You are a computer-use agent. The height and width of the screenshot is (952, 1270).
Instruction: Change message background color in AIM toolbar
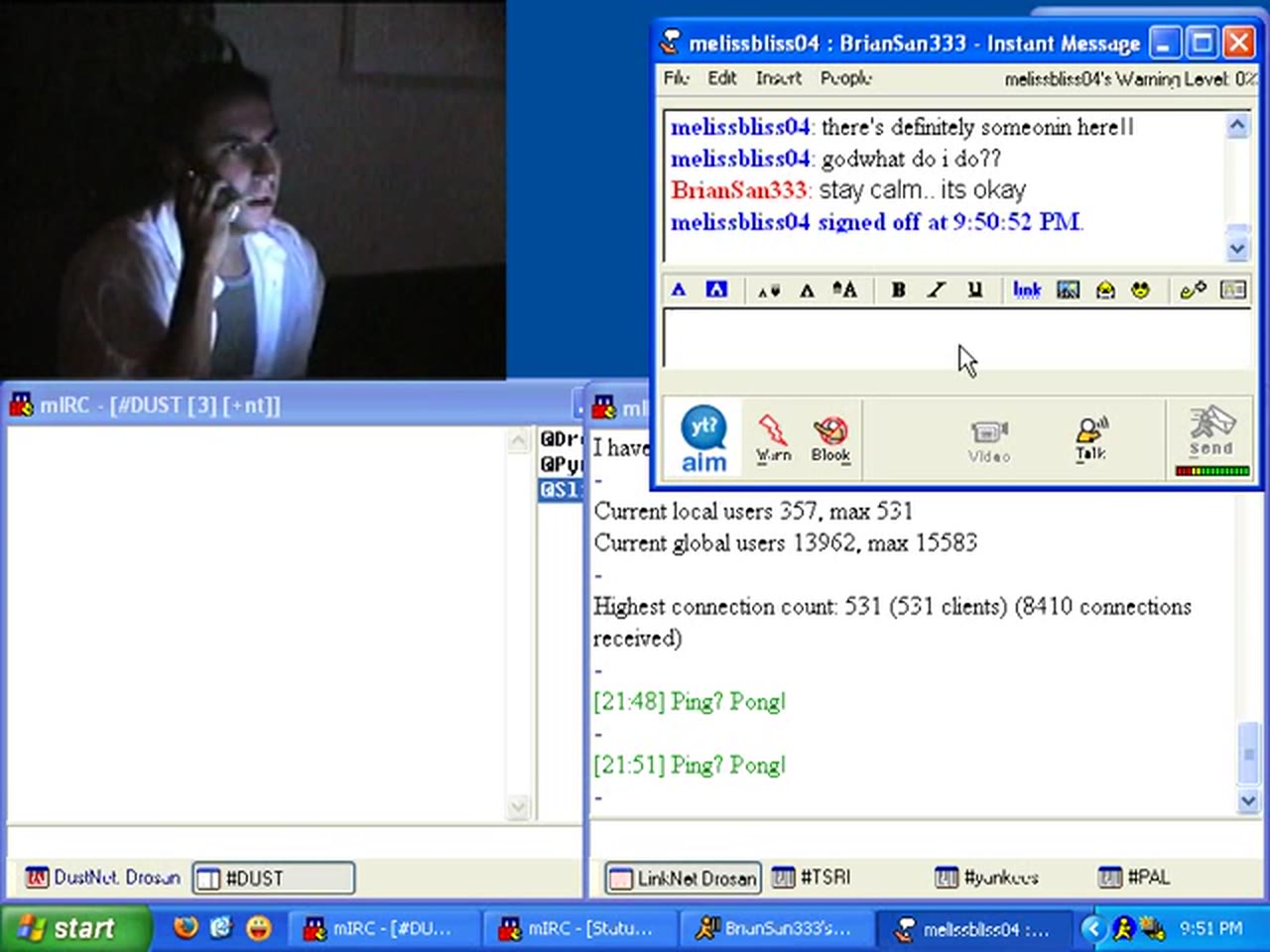coord(716,290)
